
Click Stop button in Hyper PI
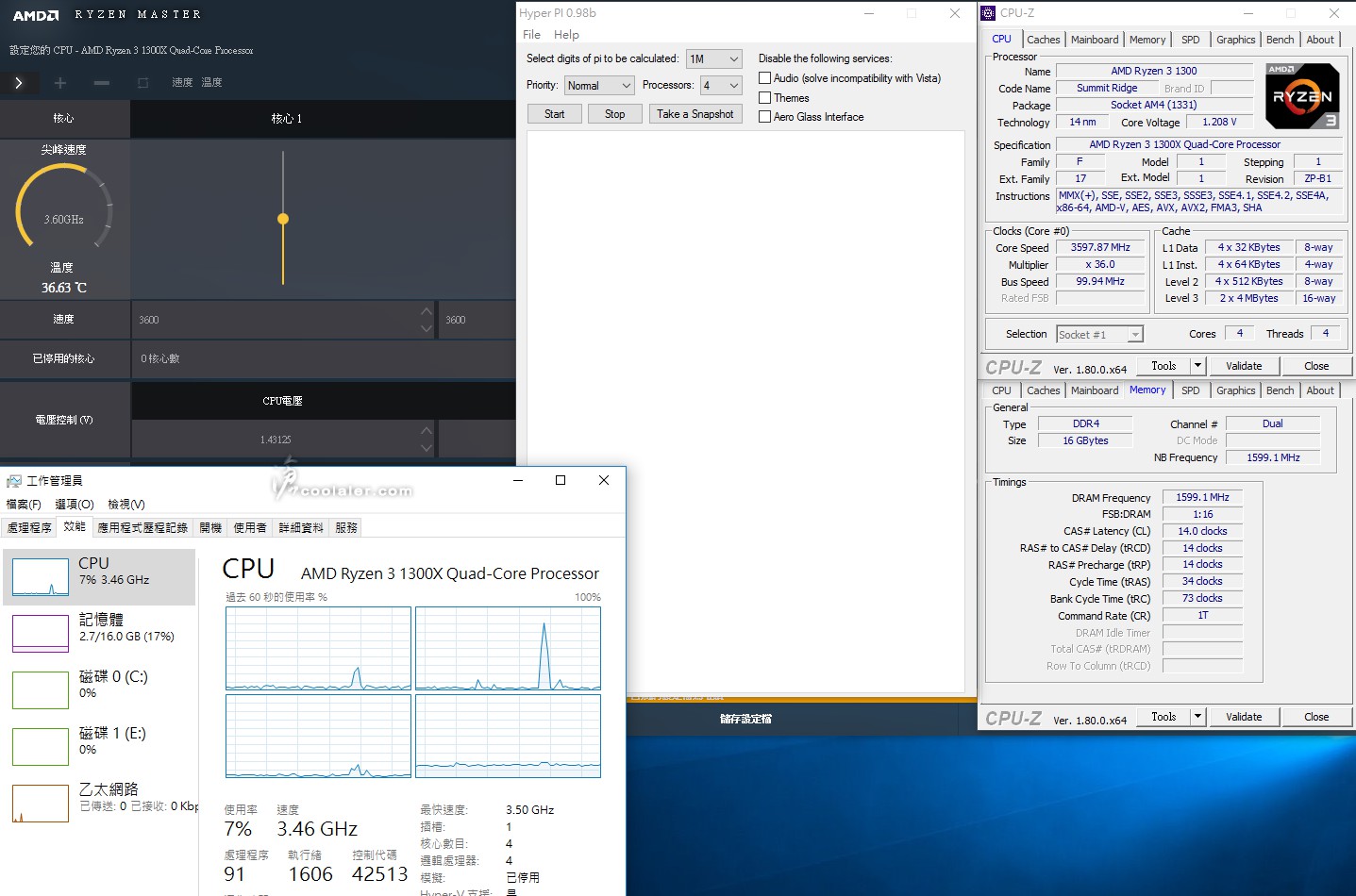tap(615, 114)
